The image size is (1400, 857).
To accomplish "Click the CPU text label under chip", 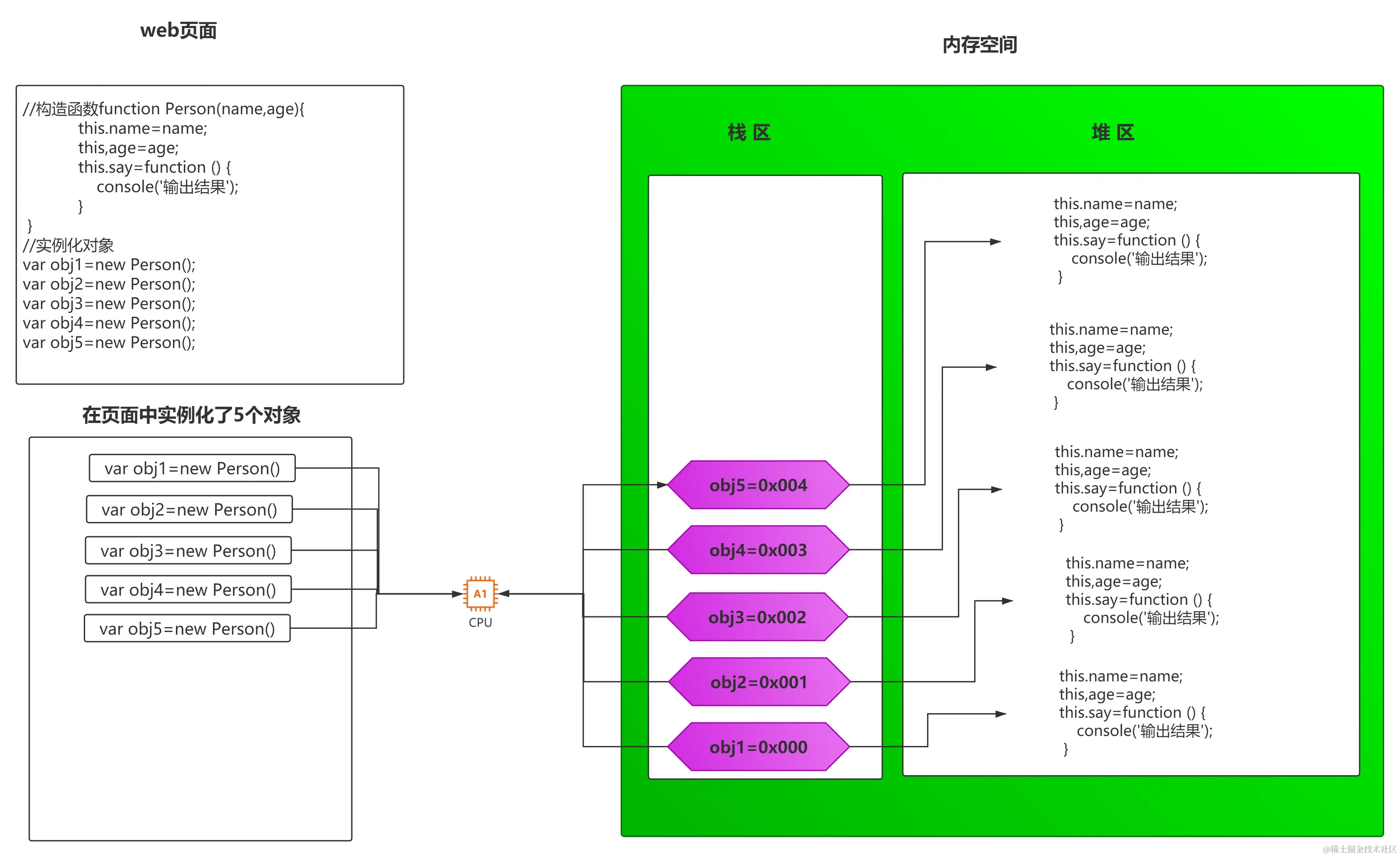I will 480,622.
